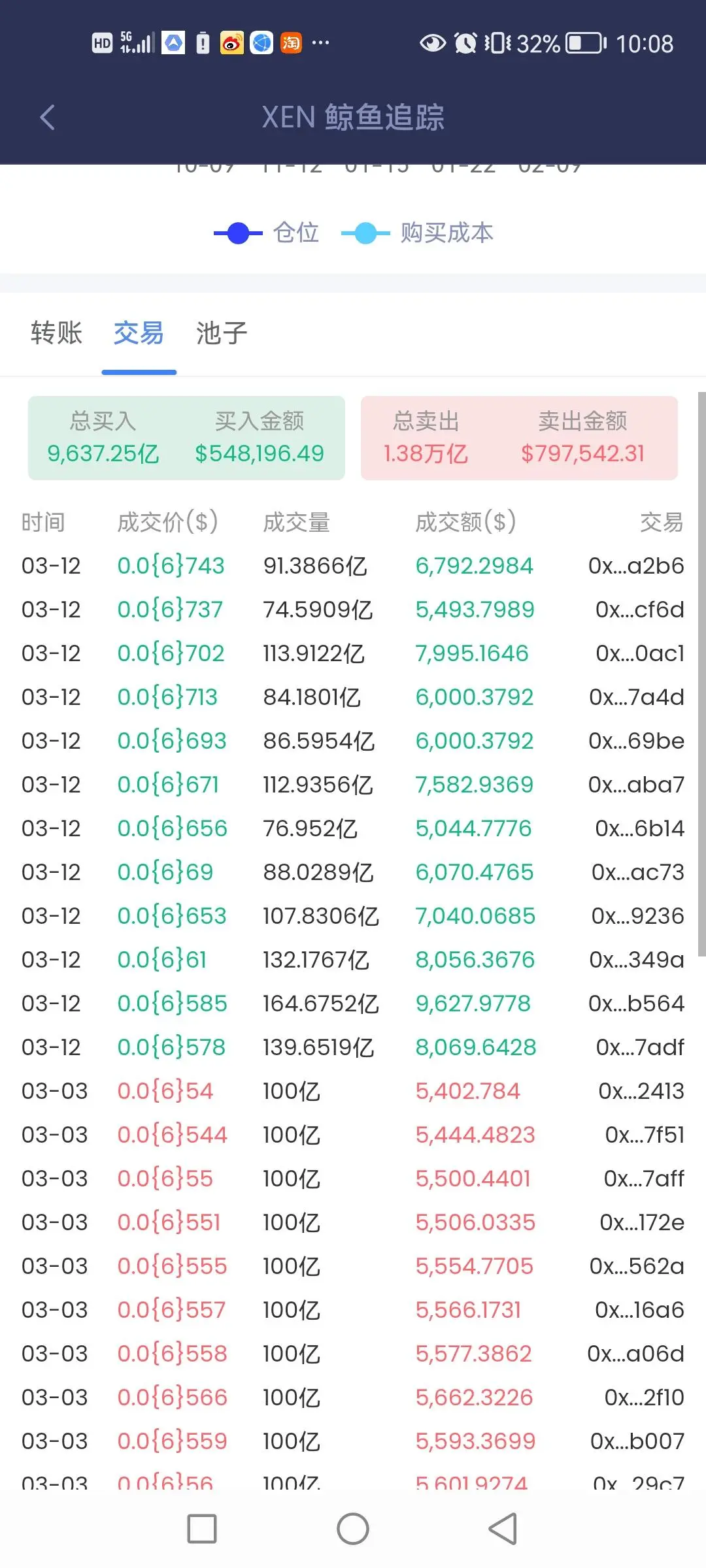Screen dimensions: 706x1568
Task: Open transaction link 0x...2413
Action: point(641,1090)
